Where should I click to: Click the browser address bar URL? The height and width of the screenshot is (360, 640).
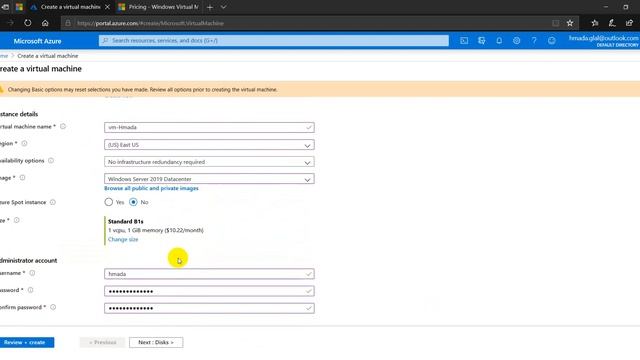[x=150, y=23]
